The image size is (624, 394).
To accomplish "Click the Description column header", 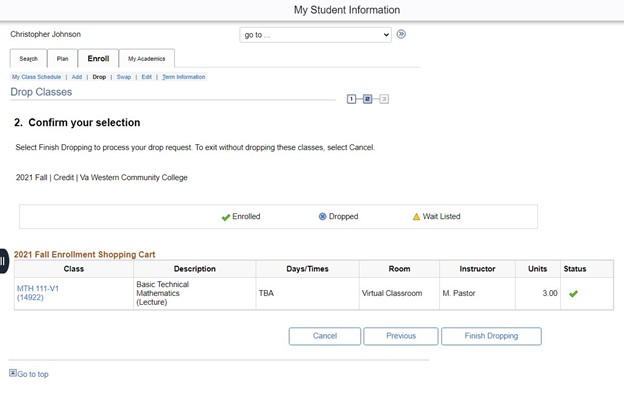I will point(195,269).
